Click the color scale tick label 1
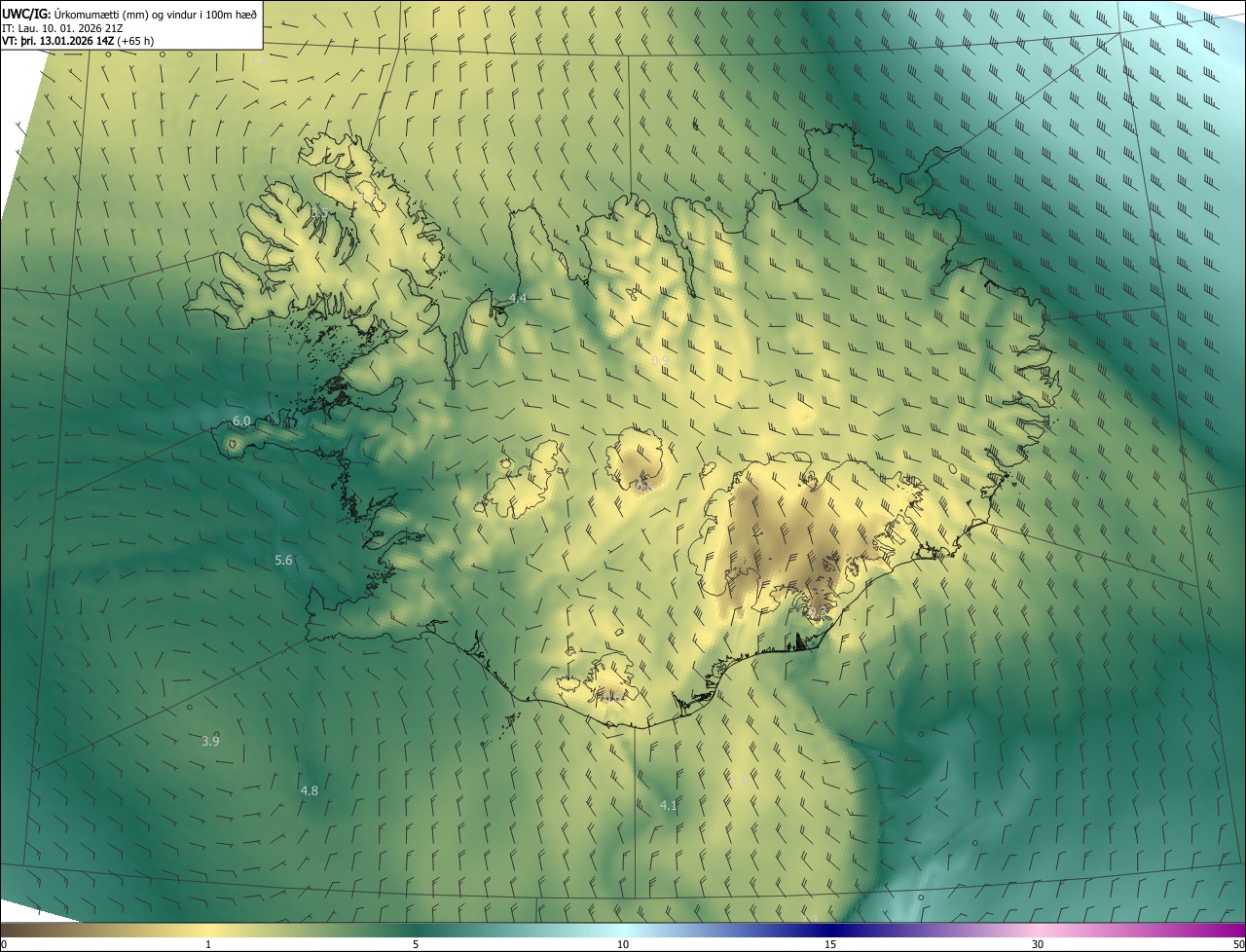The height and width of the screenshot is (952, 1246). (208, 944)
